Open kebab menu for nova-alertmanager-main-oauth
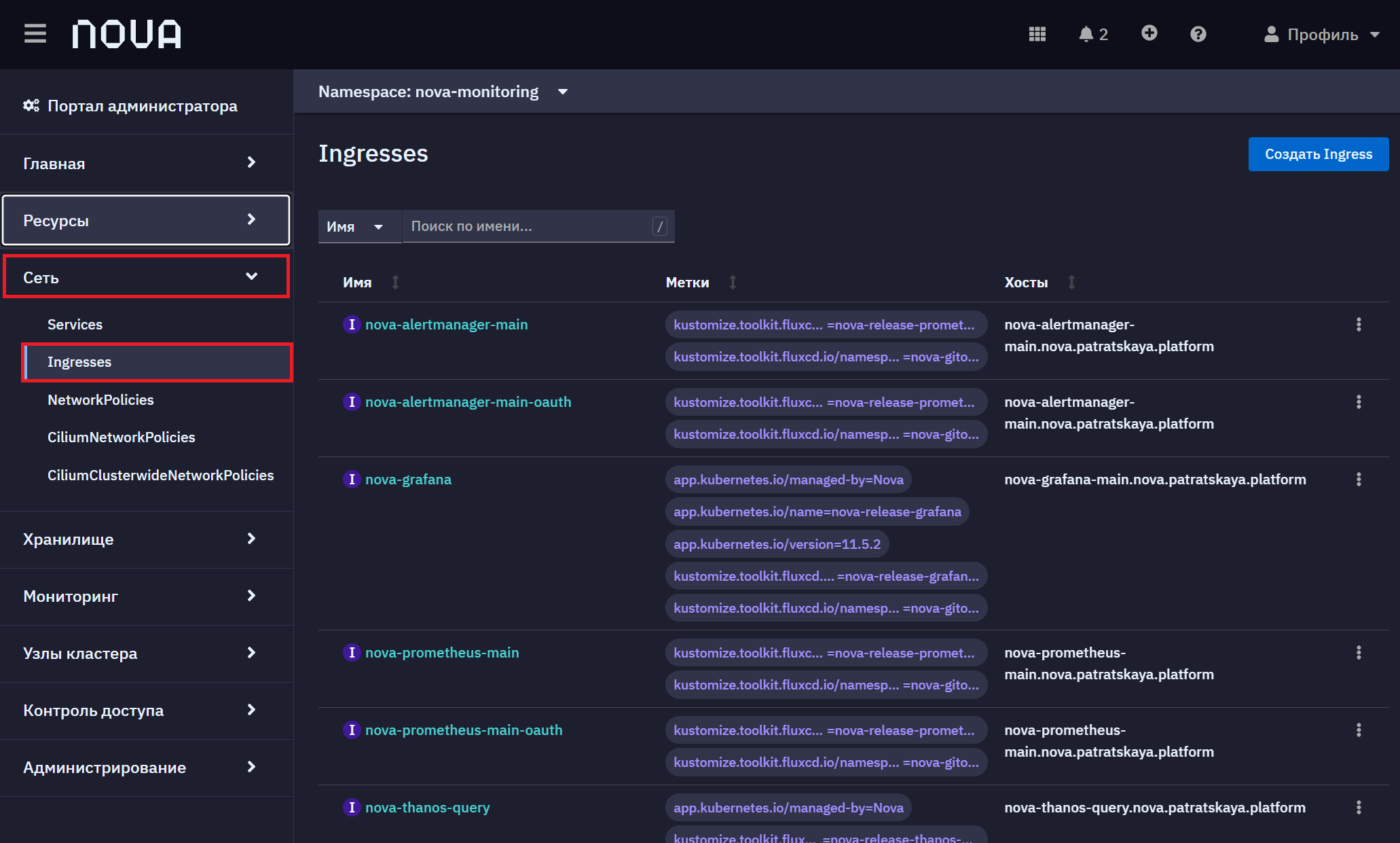 tap(1359, 402)
